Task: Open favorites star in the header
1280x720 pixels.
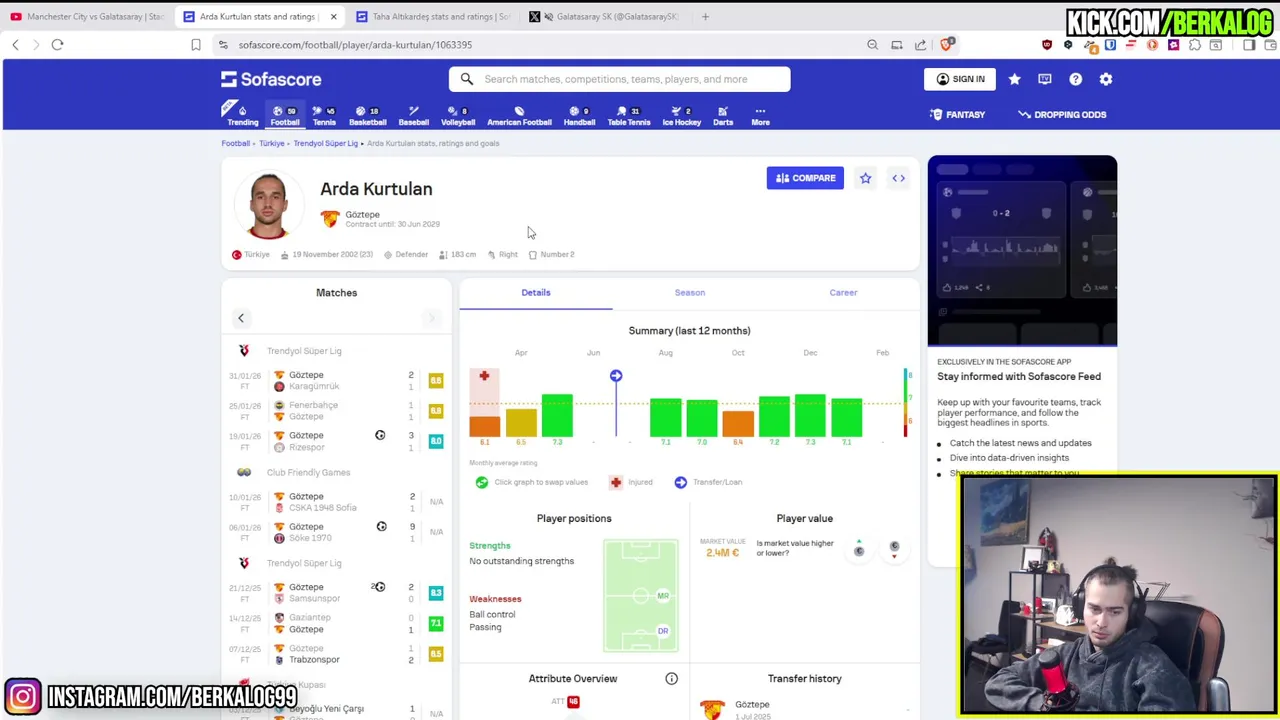Action: pyautogui.click(x=1014, y=79)
